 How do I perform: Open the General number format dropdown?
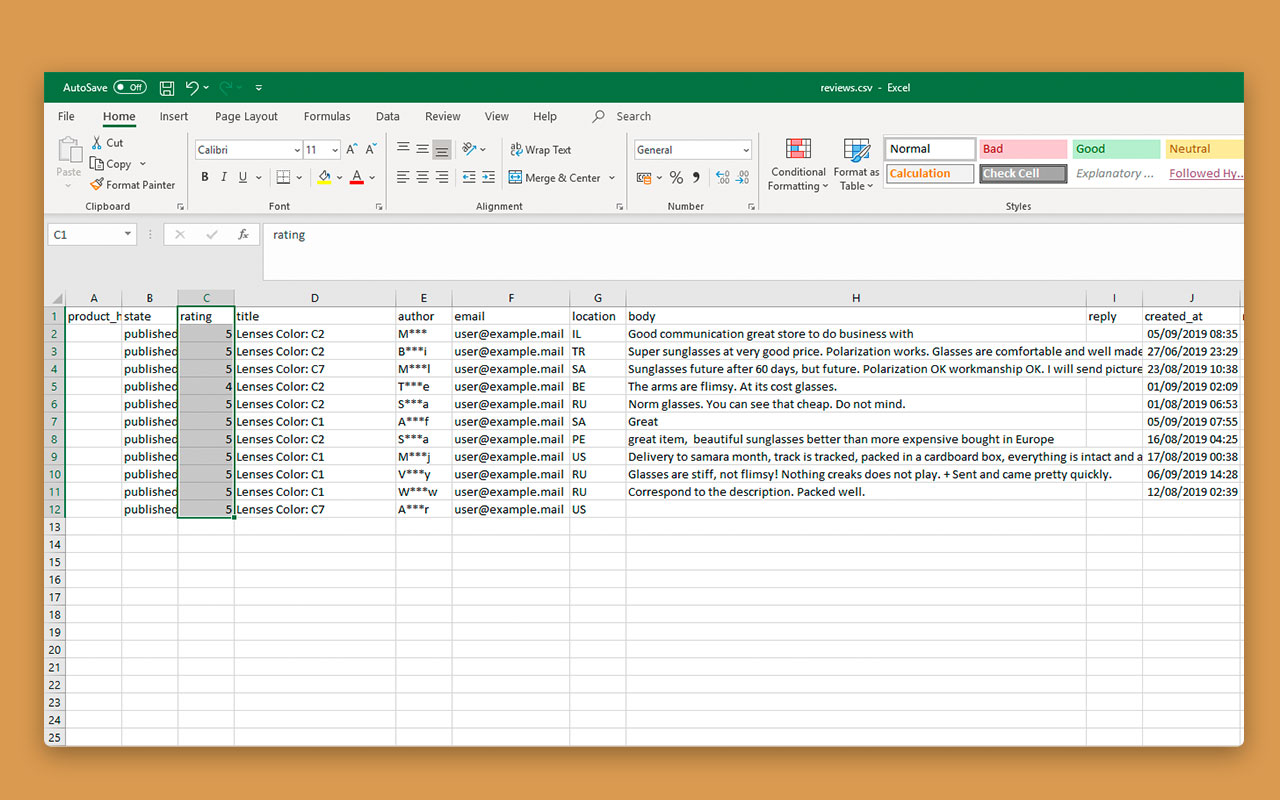pos(746,150)
